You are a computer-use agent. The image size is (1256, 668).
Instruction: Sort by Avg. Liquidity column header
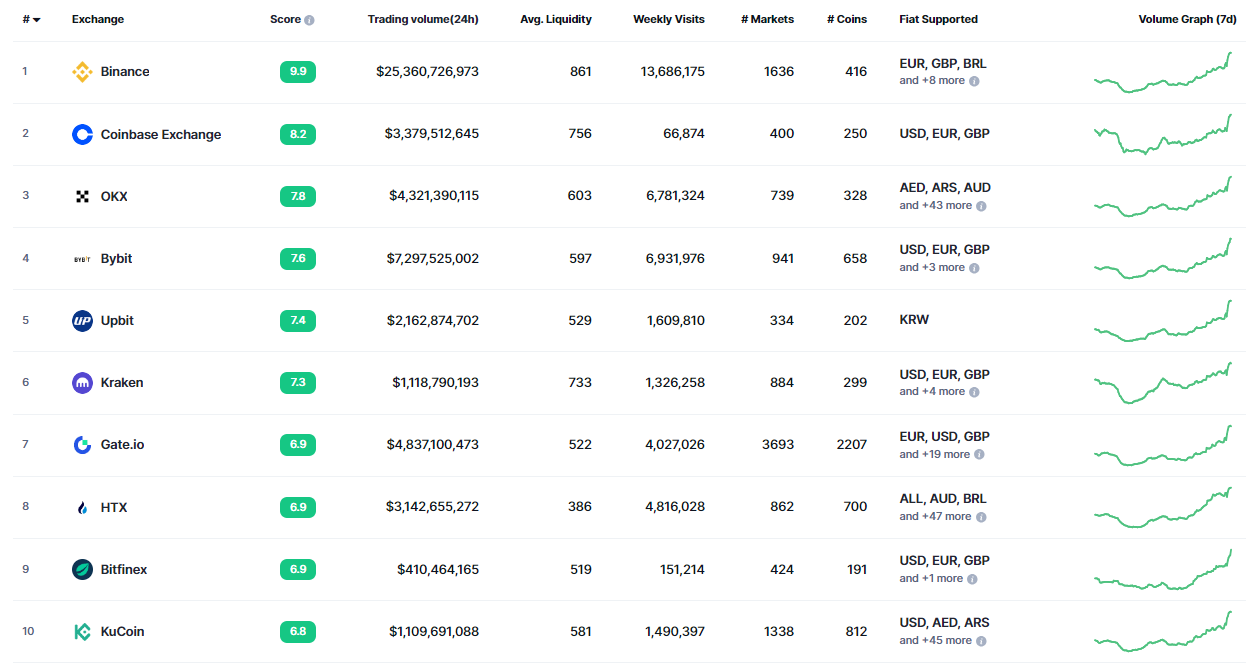pyautogui.click(x=555, y=19)
